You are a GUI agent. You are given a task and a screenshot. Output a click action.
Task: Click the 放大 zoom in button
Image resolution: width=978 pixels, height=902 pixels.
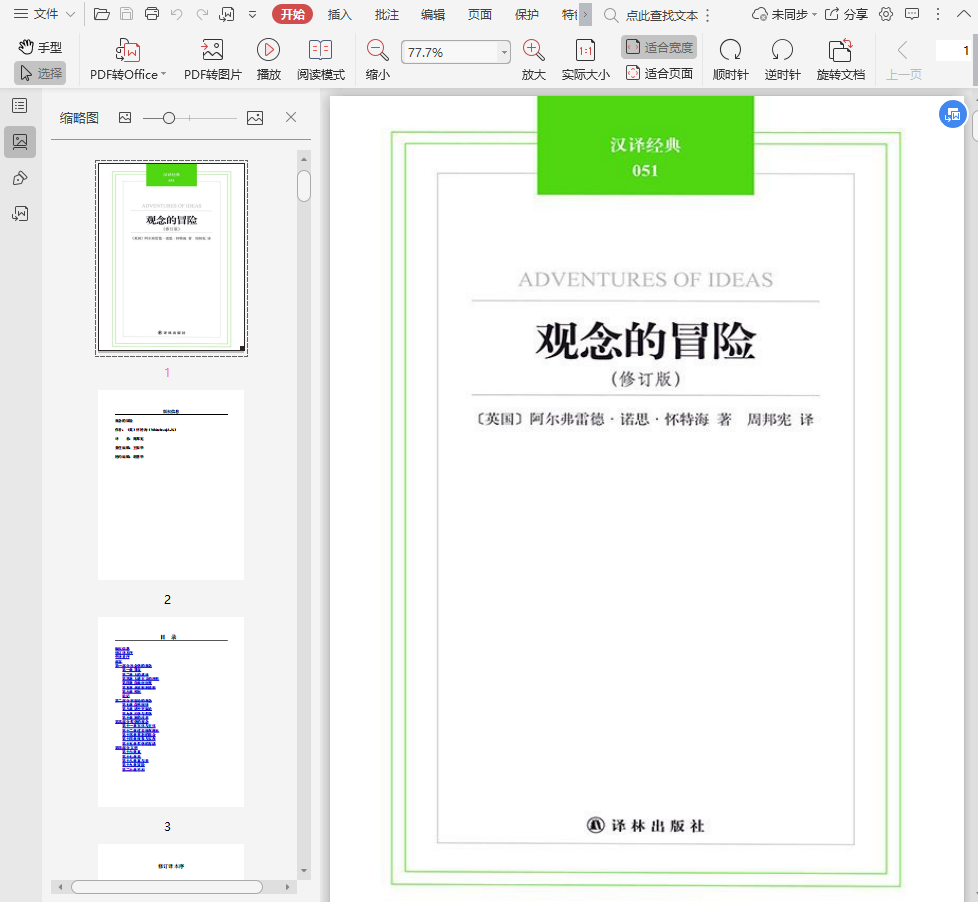[533, 60]
